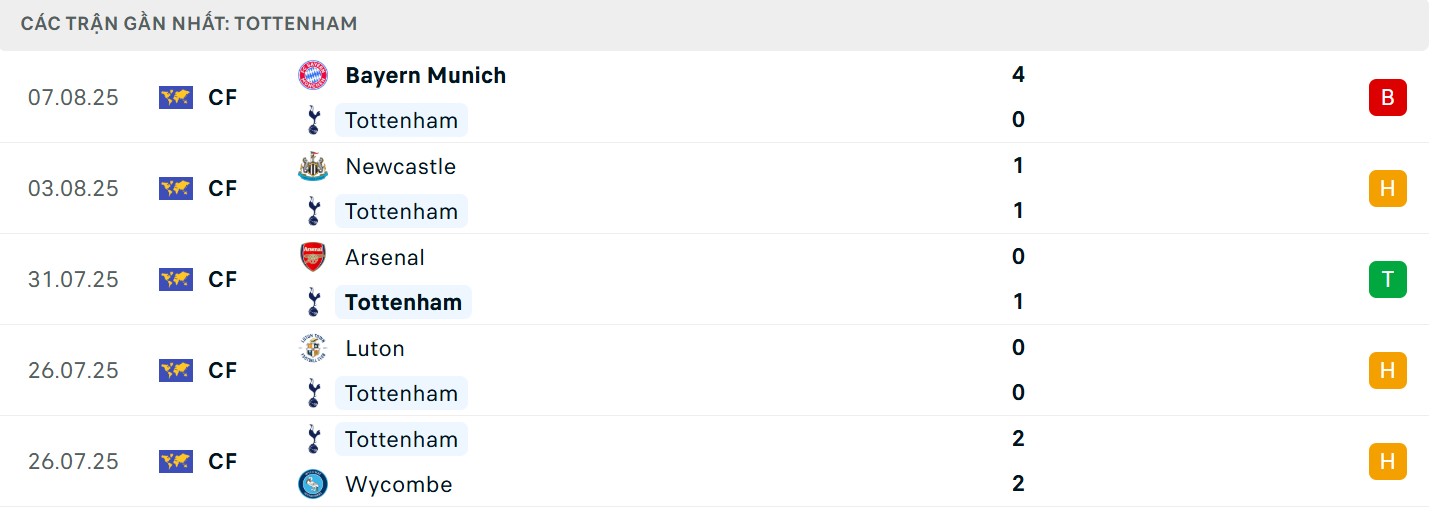Select the highlighted Tottenham under Arsenal
1452x524 pixels.
pos(403,303)
